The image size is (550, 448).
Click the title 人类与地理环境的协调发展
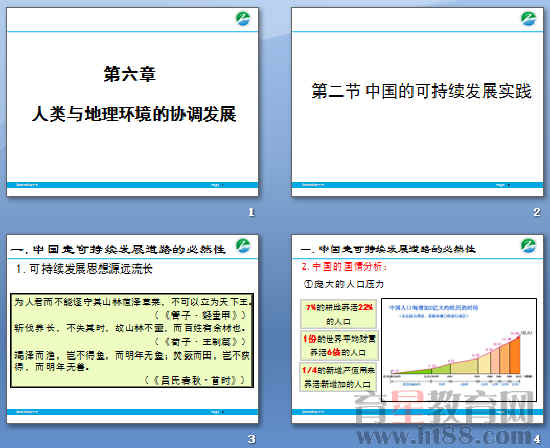[x=134, y=114]
